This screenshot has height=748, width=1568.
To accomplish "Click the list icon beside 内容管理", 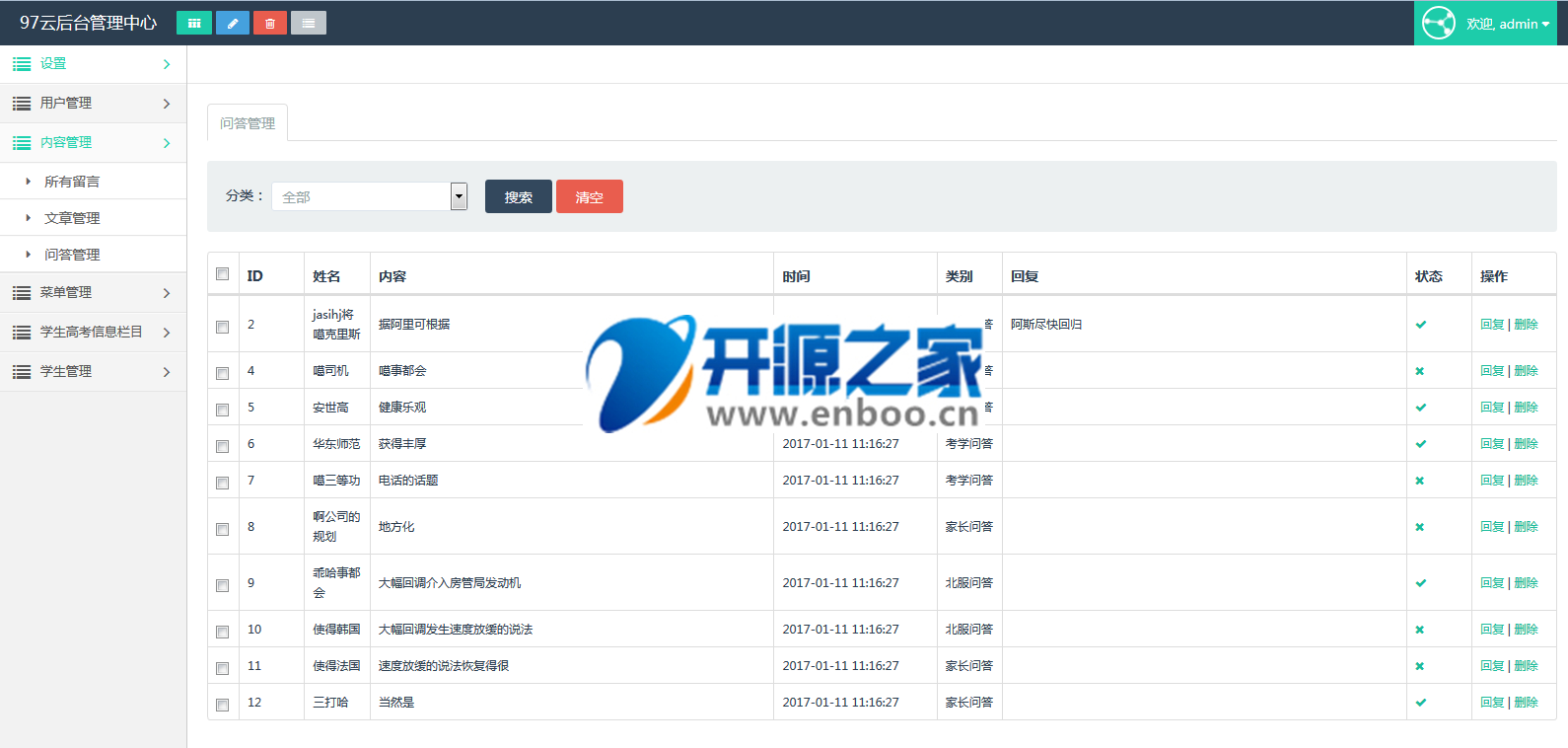I will [x=22, y=143].
